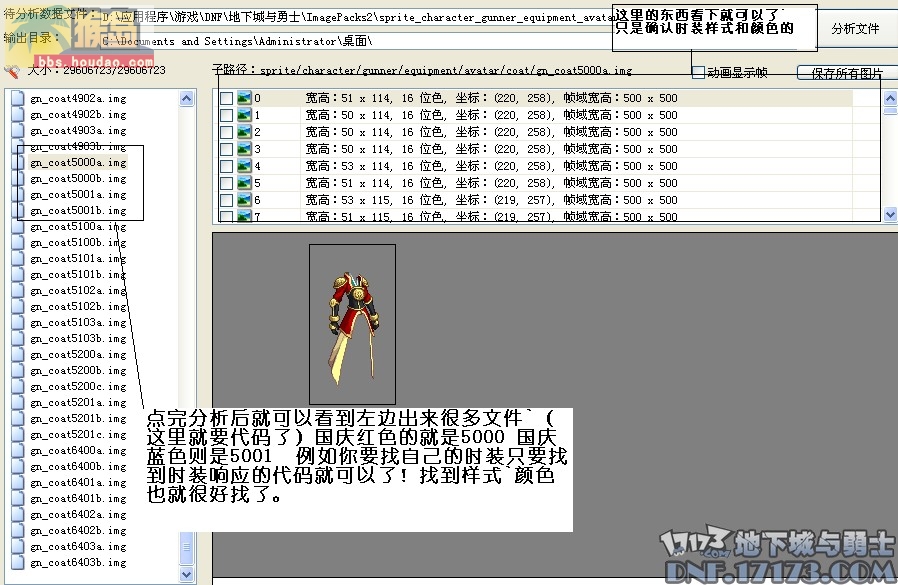898x585 pixels.
Task: Click file icon next to gn_coat6401a.img
Action: point(18,482)
